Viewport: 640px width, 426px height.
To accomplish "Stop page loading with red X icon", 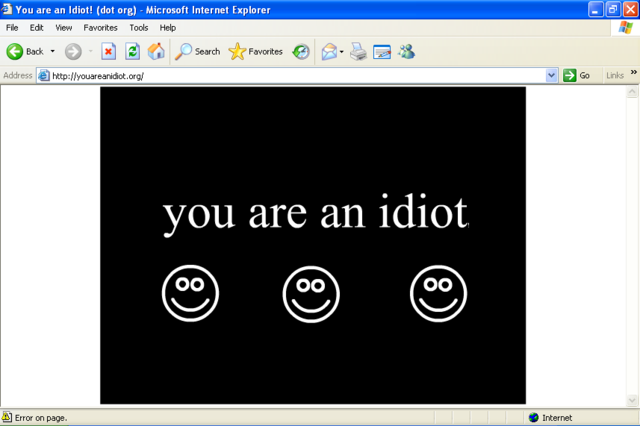I will 108,51.
